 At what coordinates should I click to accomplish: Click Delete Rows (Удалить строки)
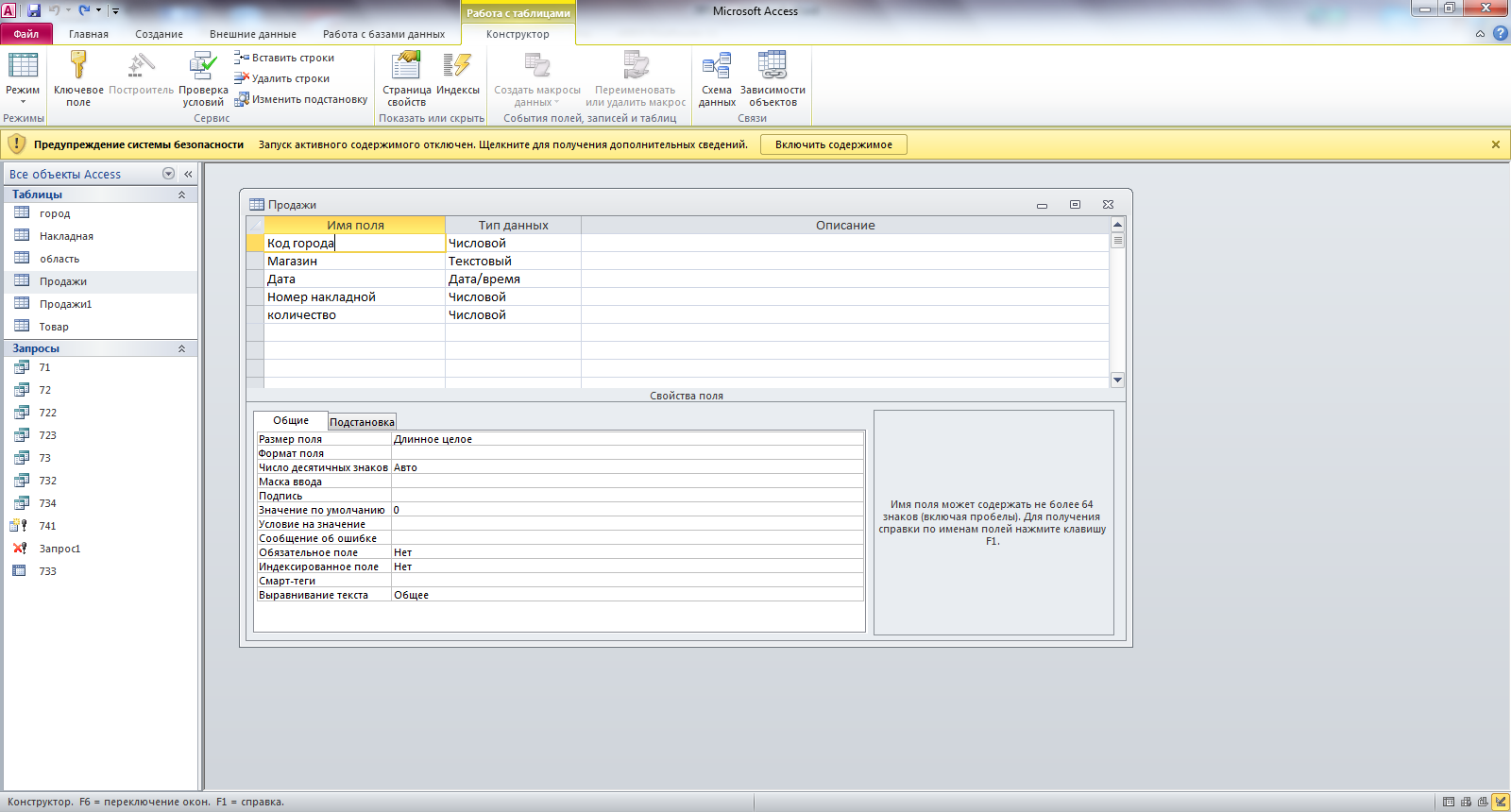[x=282, y=78]
